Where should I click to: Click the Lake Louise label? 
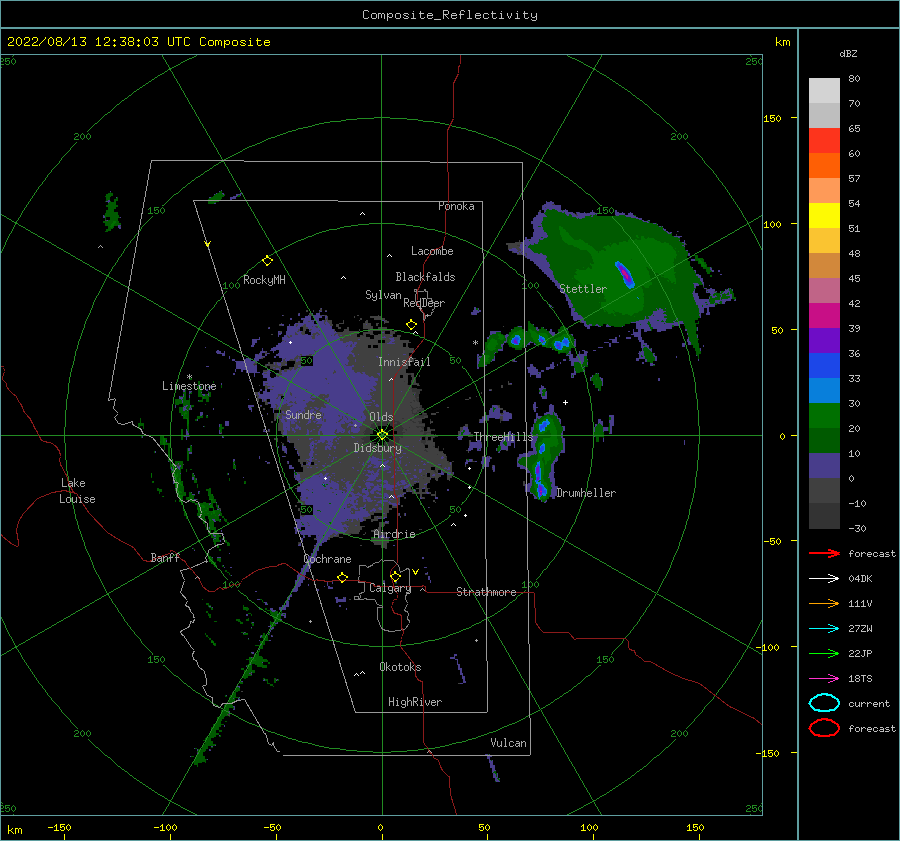tap(77, 491)
